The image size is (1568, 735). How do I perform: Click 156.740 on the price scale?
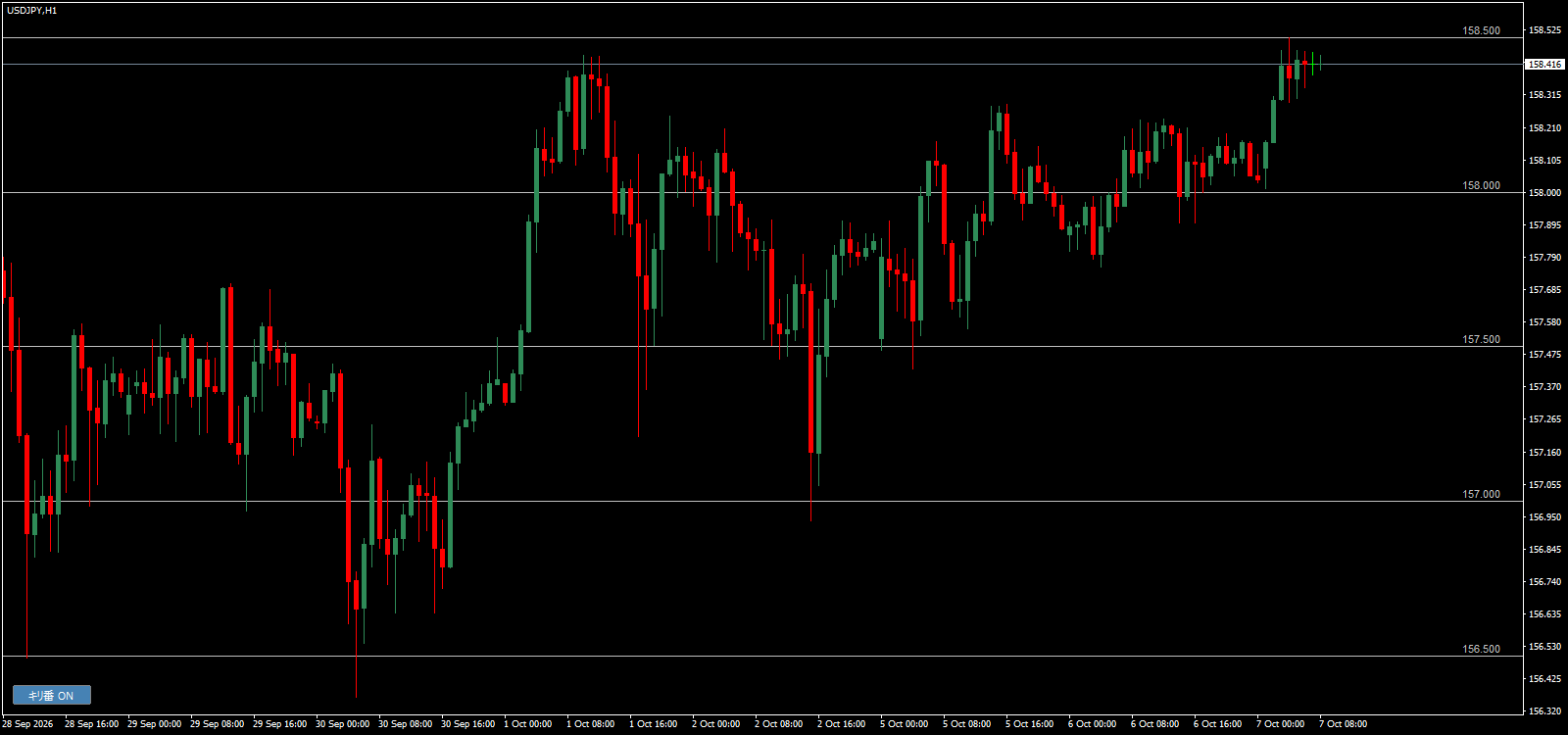tap(1544, 581)
